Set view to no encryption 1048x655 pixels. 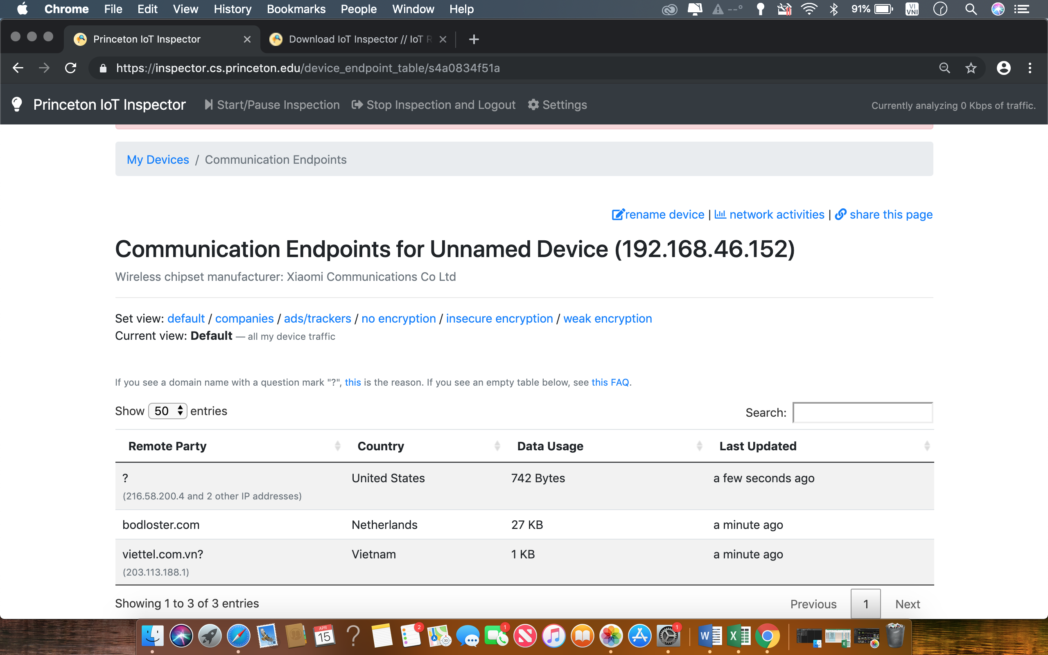point(398,319)
